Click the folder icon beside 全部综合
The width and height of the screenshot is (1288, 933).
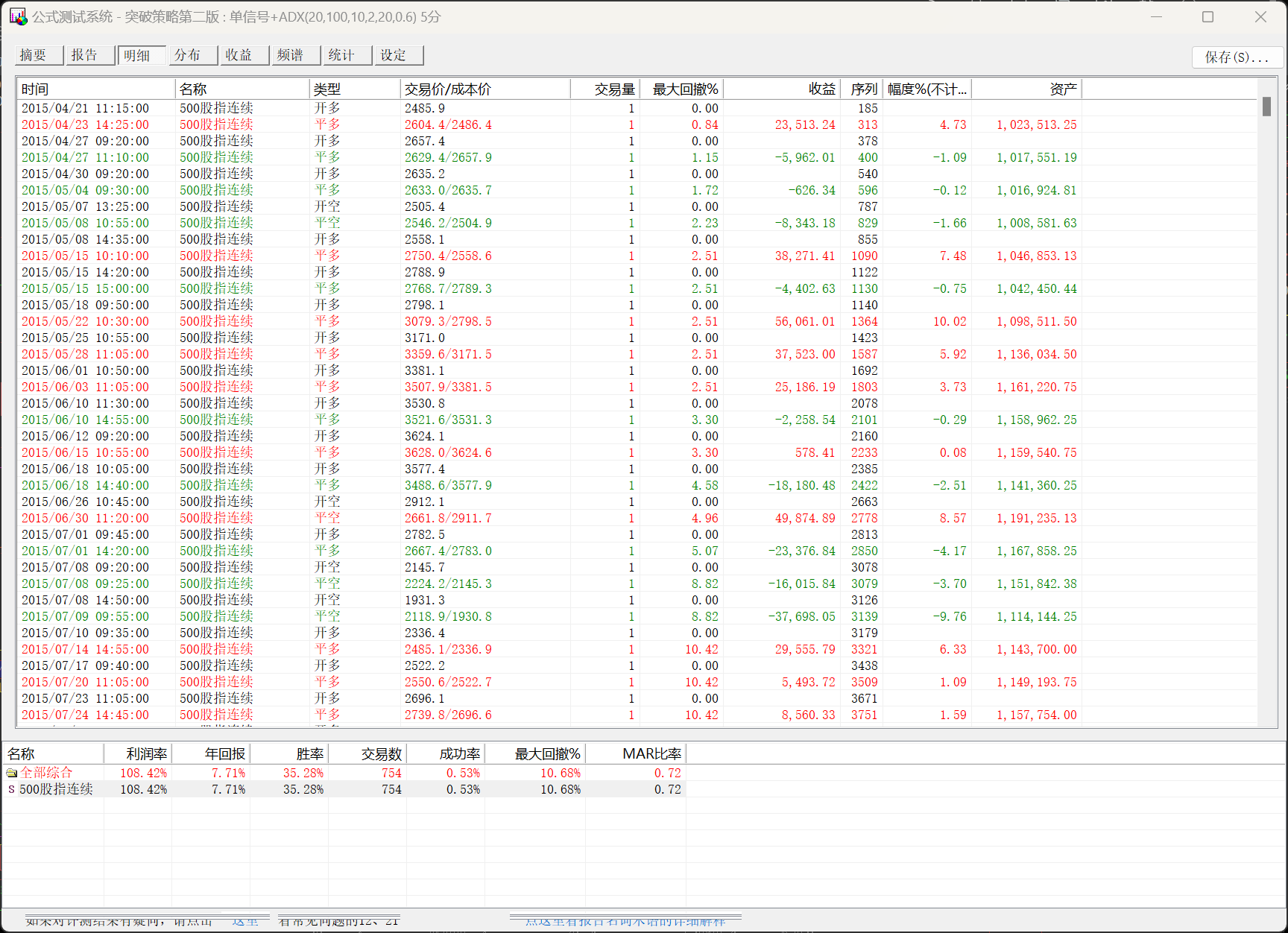[x=12, y=773]
